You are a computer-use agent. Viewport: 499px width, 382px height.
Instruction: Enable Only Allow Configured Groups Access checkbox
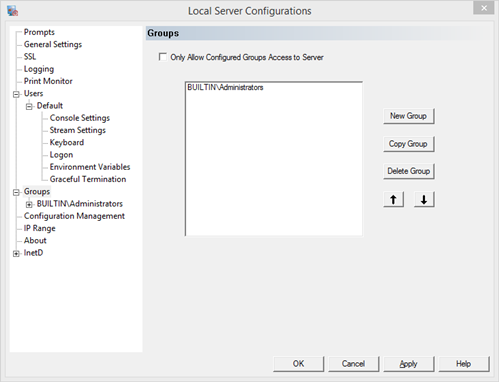pyautogui.click(x=163, y=57)
